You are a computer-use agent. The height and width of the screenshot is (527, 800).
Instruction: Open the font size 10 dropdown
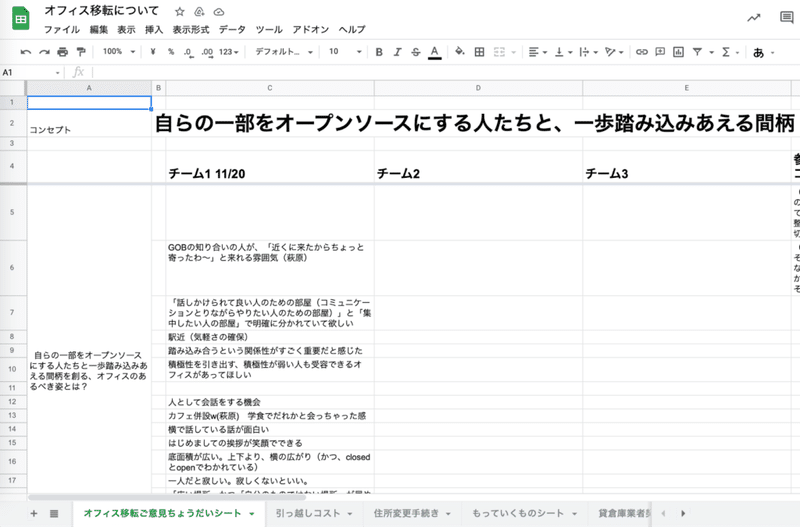(x=345, y=52)
